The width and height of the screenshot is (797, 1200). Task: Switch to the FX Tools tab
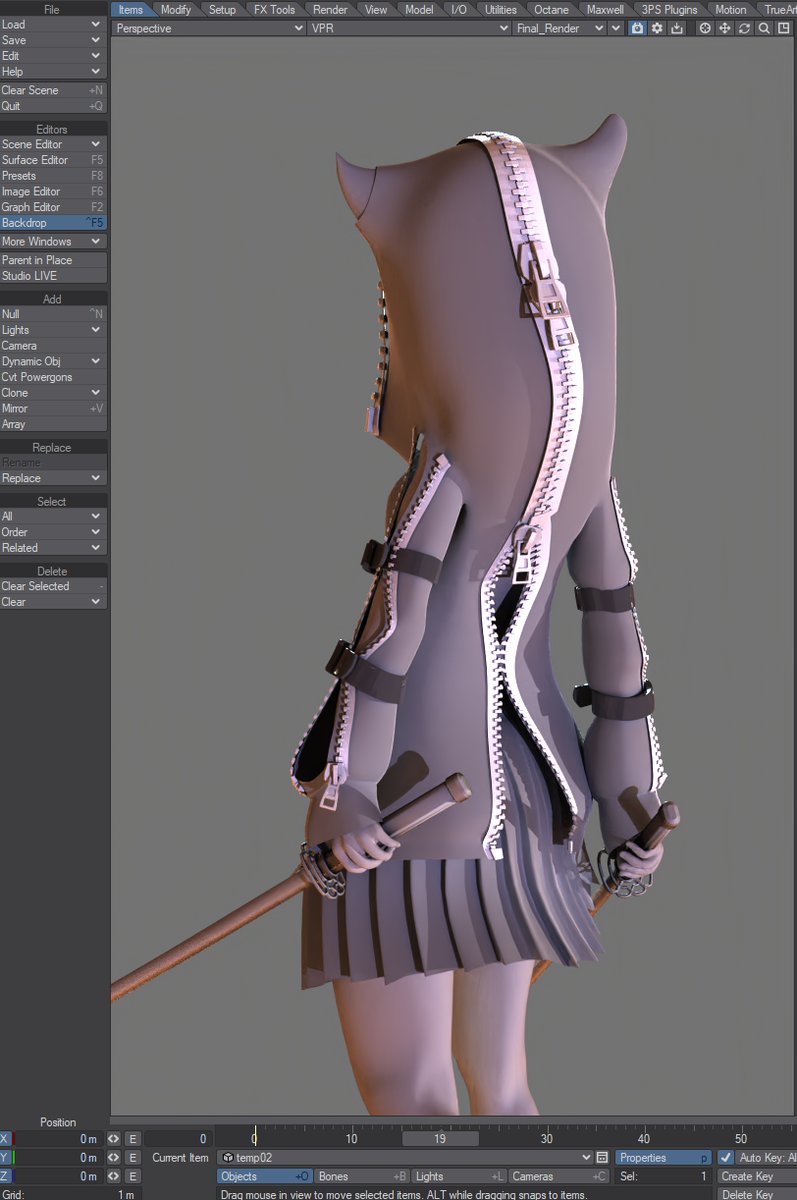[274, 9]
